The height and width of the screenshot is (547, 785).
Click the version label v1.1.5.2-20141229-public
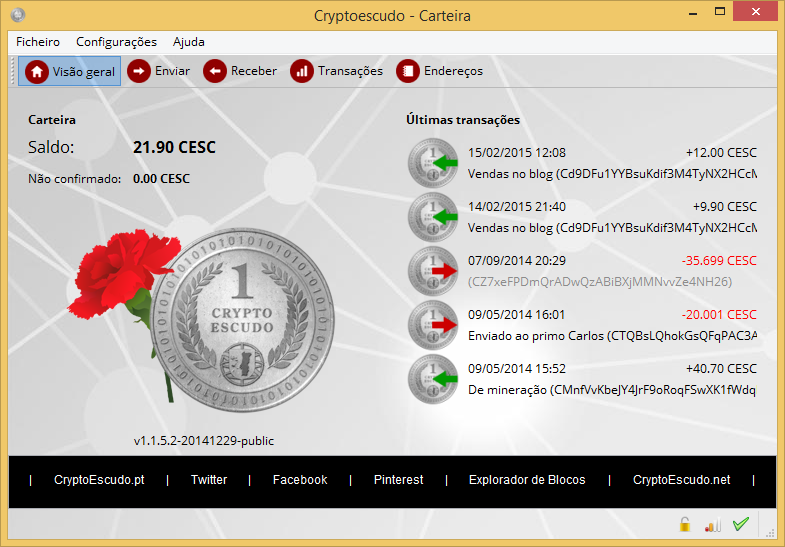tap(204, 441)
